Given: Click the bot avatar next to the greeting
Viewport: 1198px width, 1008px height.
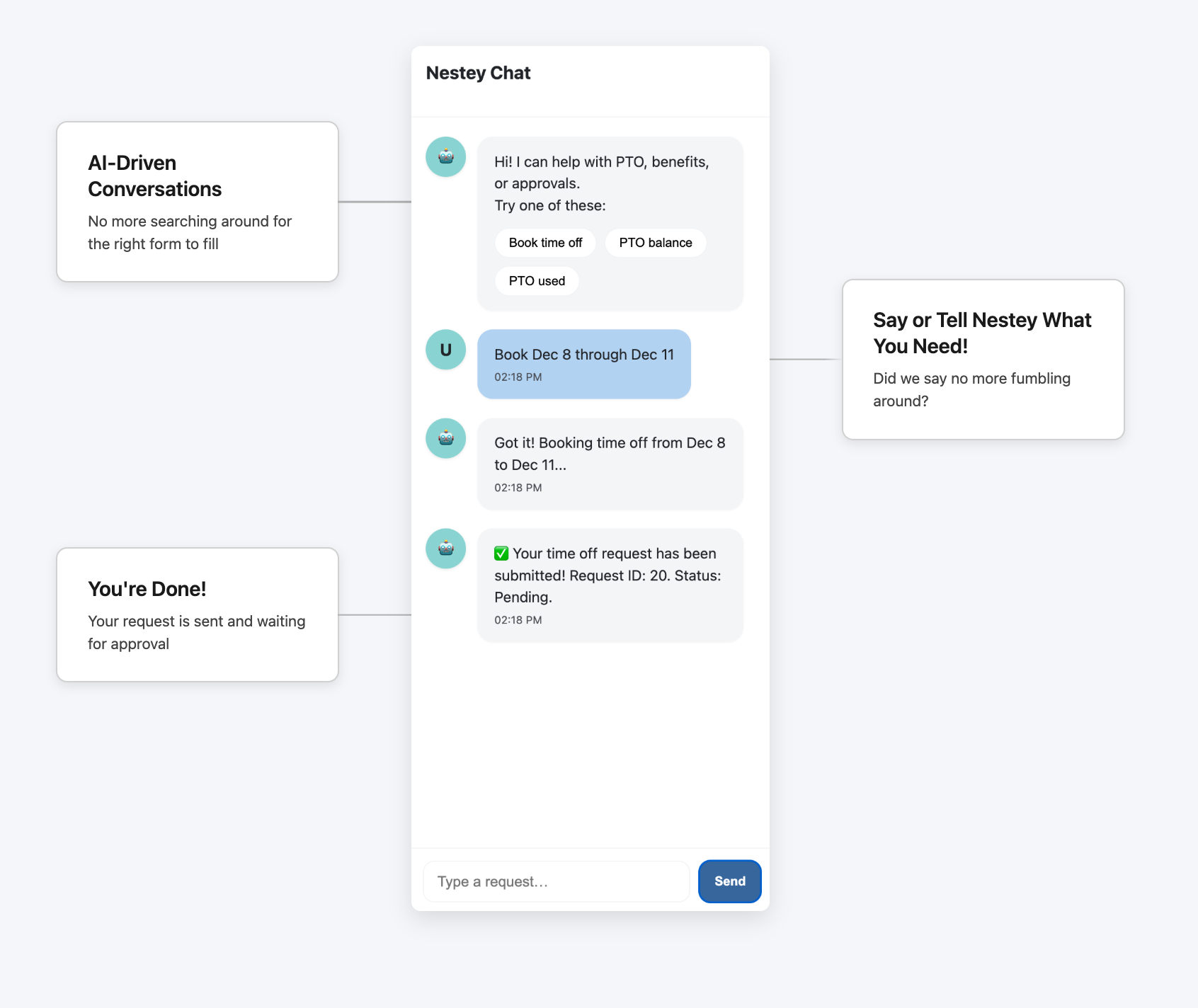Looking at the screenshot, I should point(445,157).
